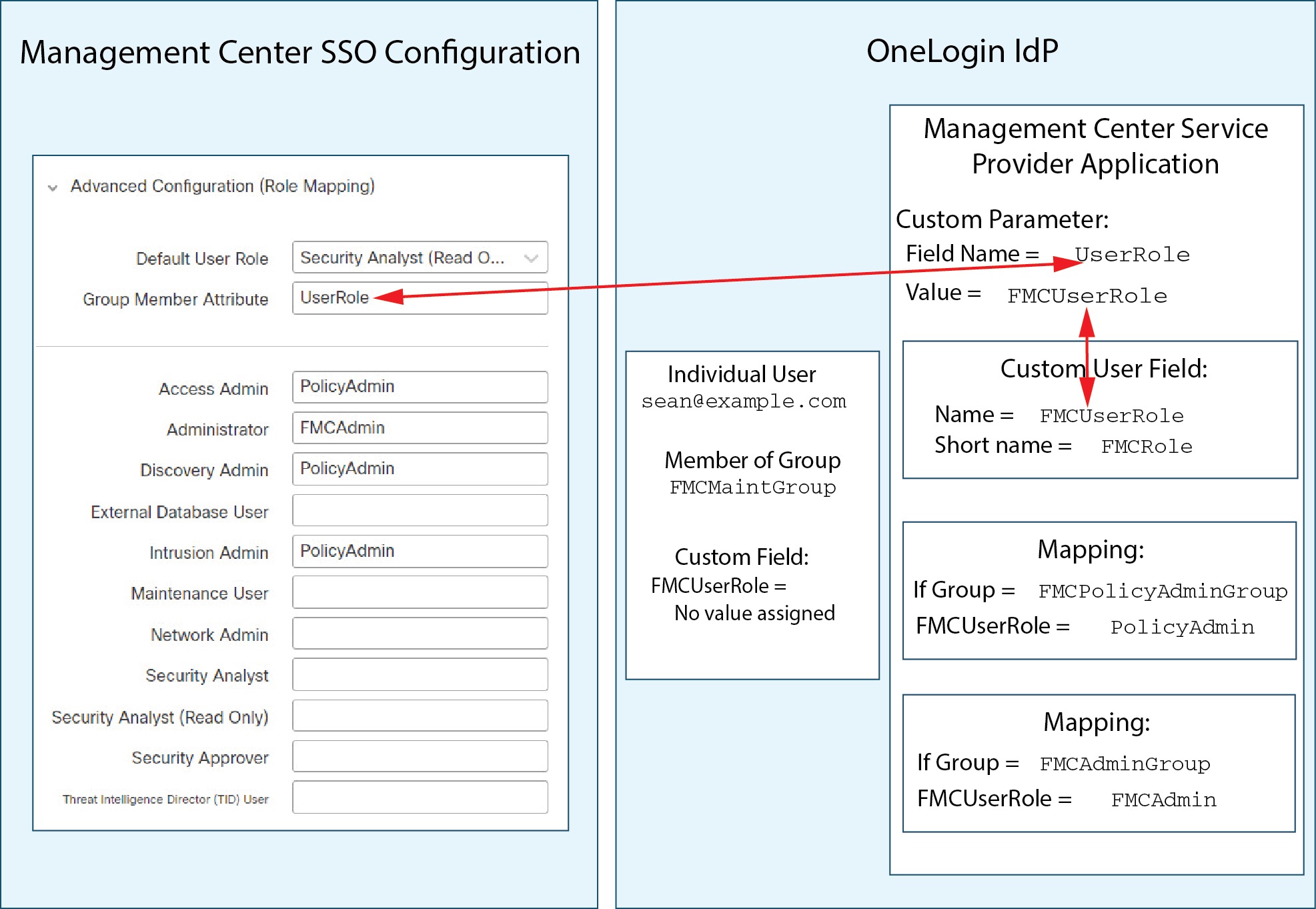Select the Threat Intelligence Director (TID) User field

click(x=420, y=797)
